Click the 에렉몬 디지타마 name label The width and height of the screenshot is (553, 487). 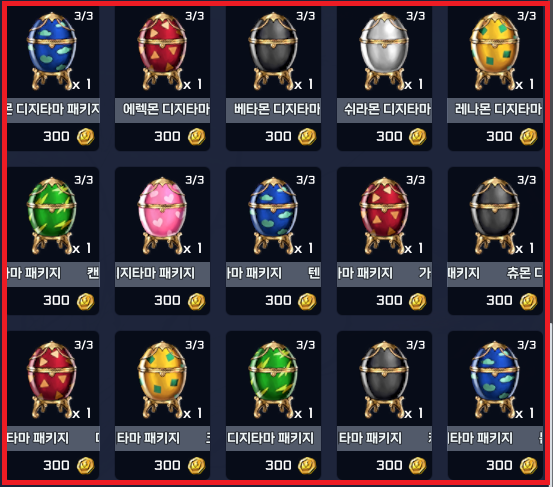163,110
